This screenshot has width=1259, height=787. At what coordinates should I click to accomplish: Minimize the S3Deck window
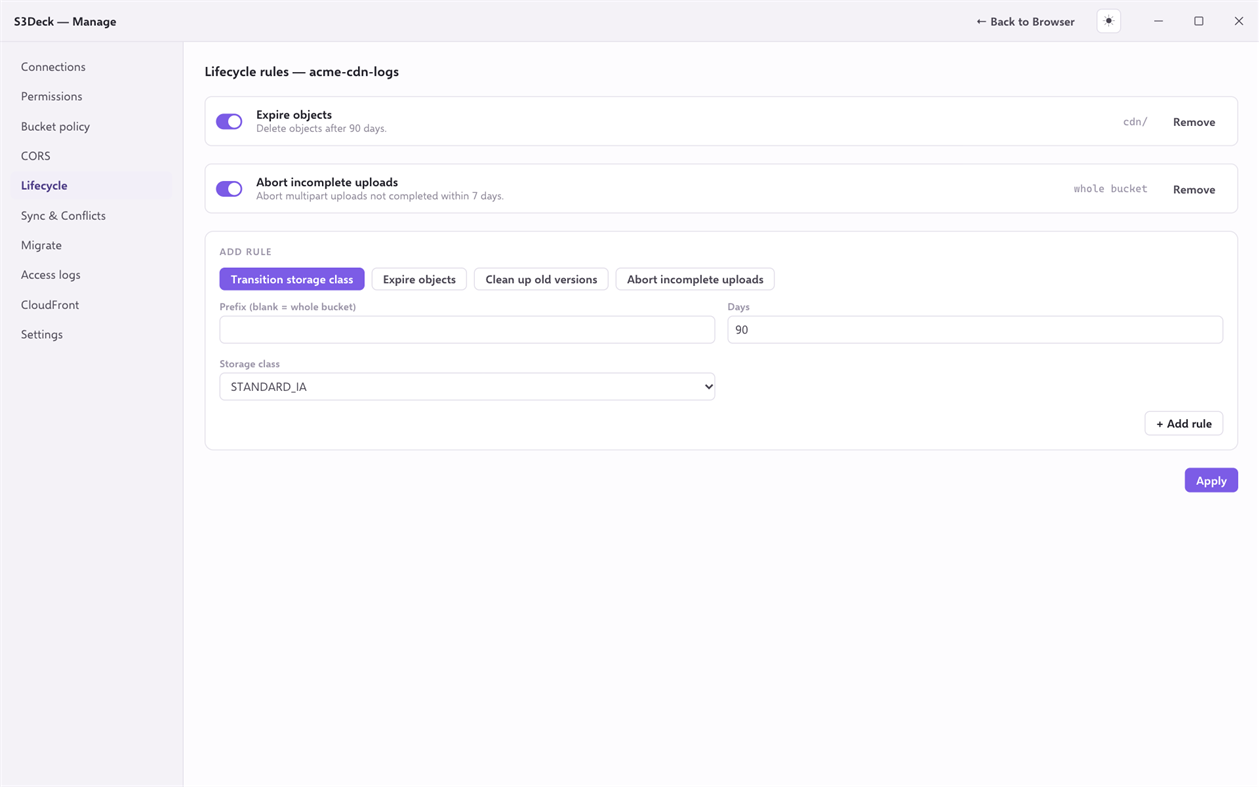tap(1158, 21)
